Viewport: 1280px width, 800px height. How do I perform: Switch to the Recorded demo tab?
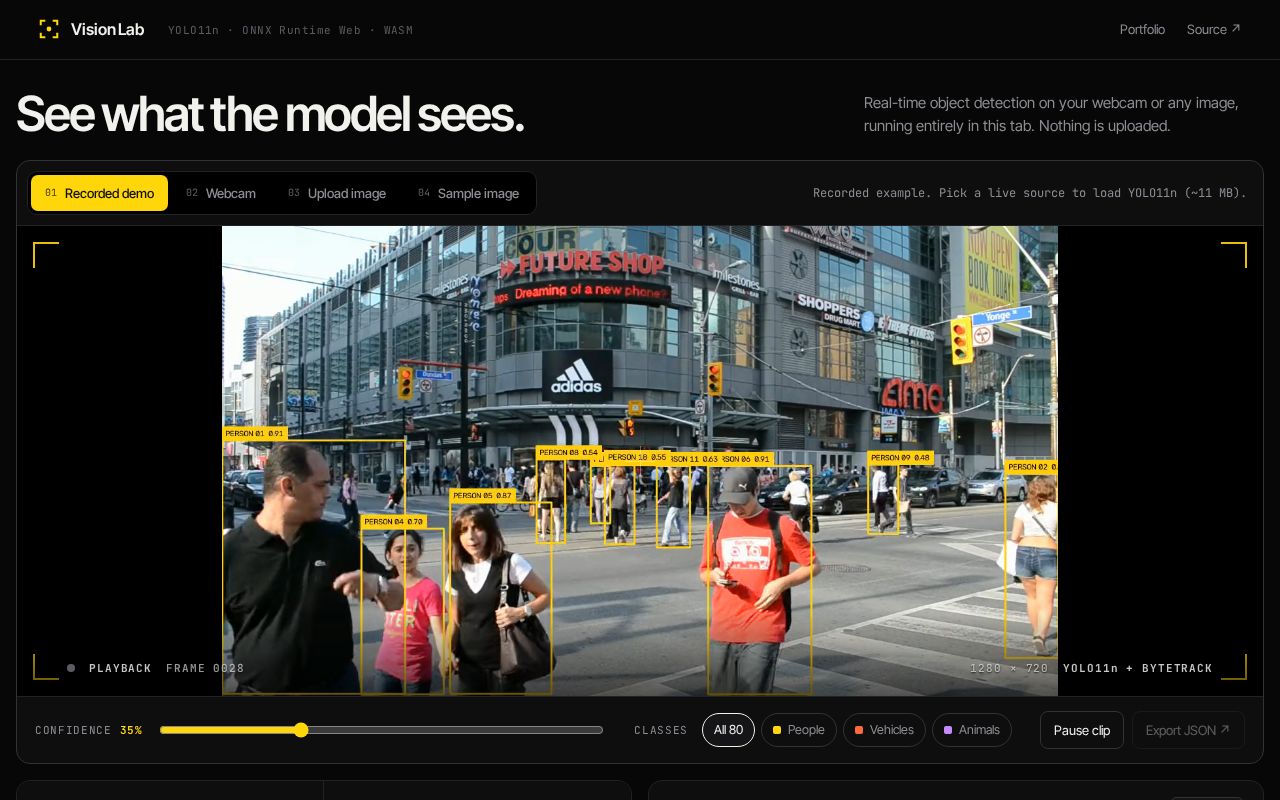coord(99,193)
